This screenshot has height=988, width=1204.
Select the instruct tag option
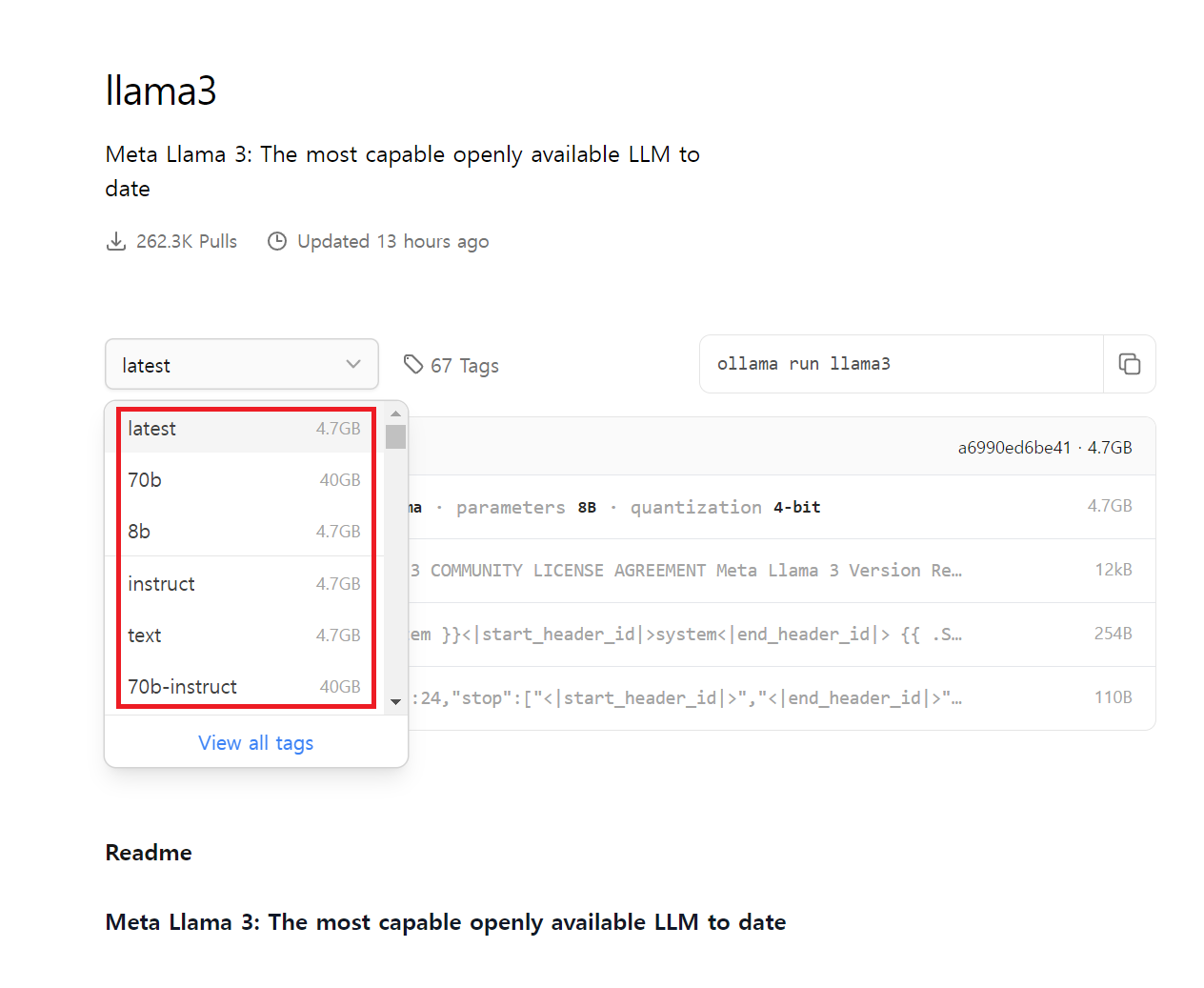pos(245,584)
